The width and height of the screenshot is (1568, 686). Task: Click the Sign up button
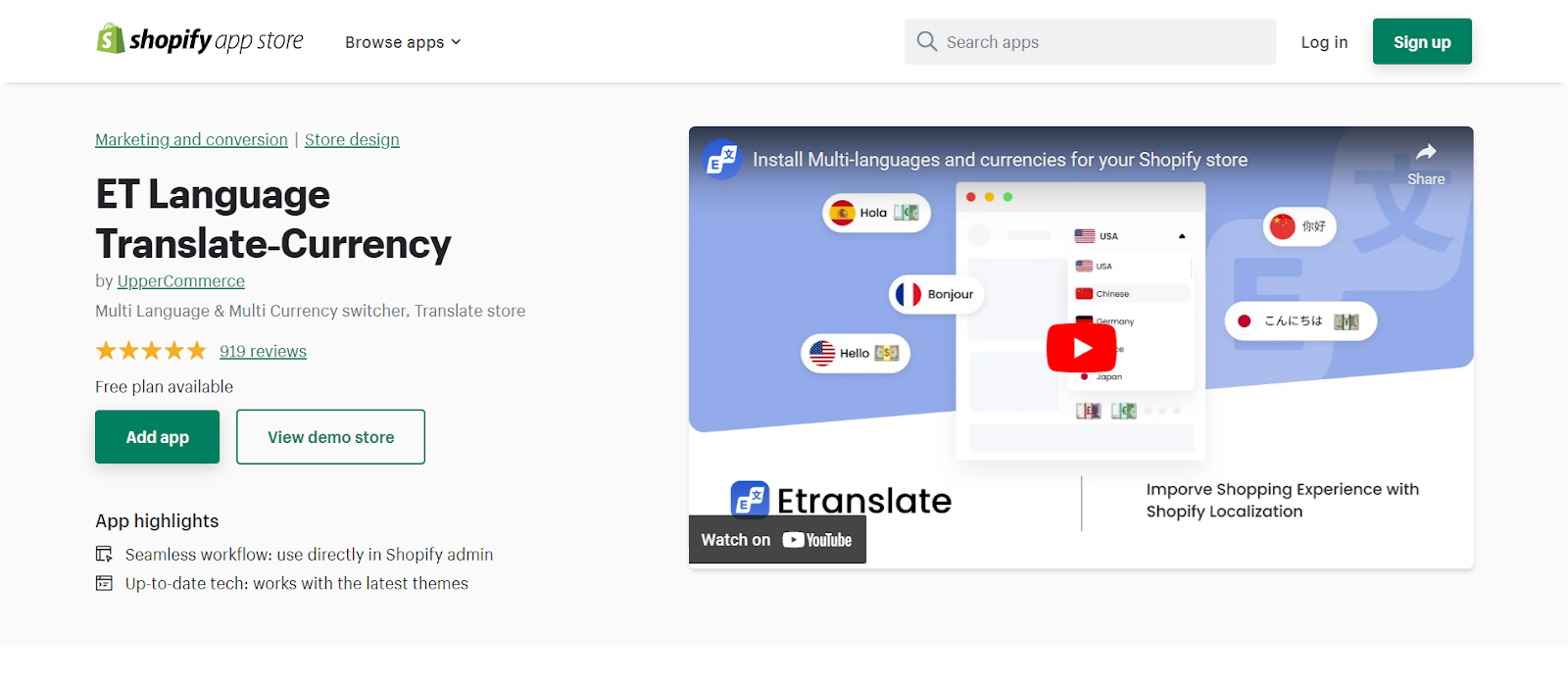click(1422, 41)
